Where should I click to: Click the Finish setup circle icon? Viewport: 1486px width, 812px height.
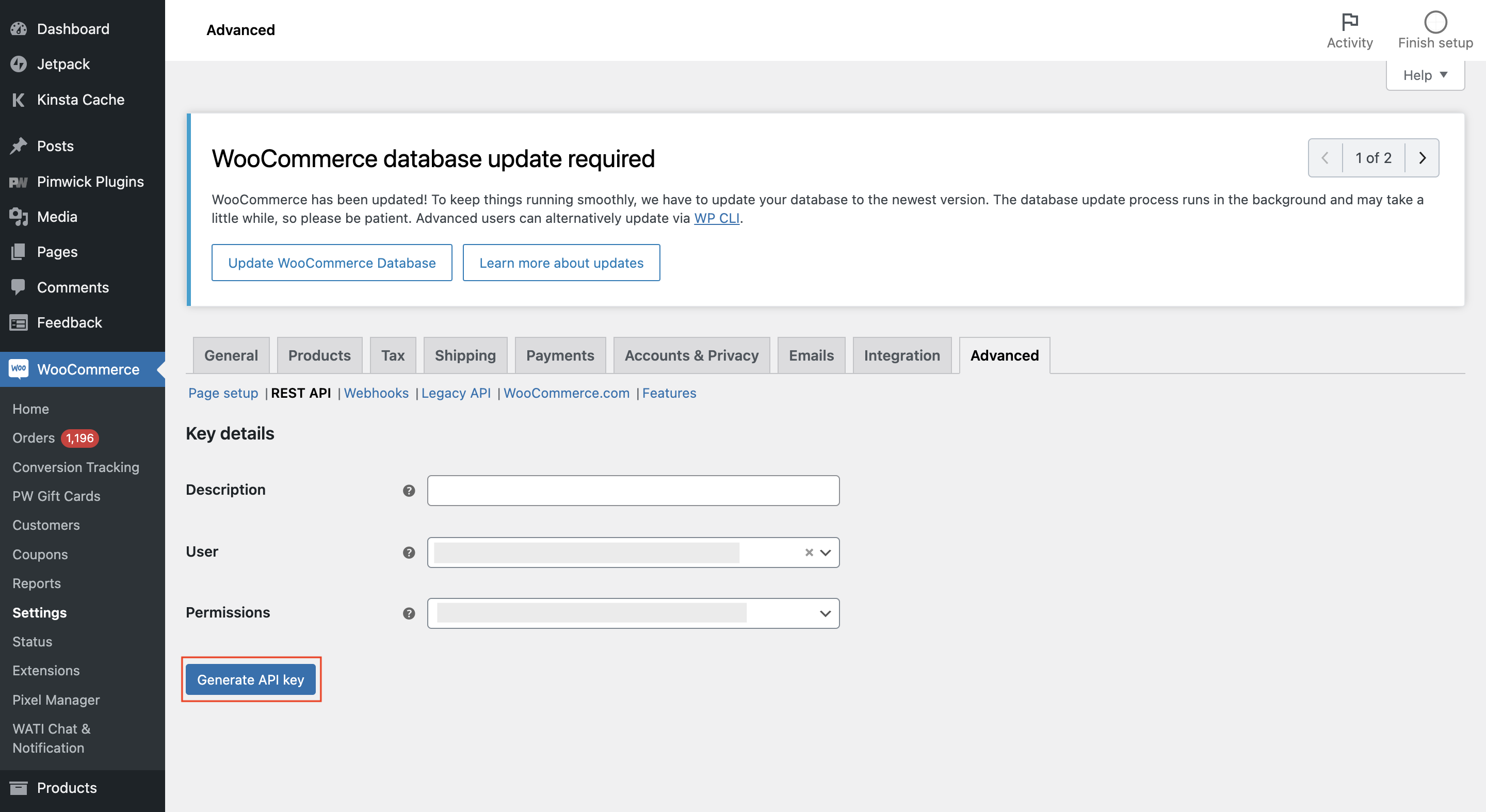[1435, 22]
